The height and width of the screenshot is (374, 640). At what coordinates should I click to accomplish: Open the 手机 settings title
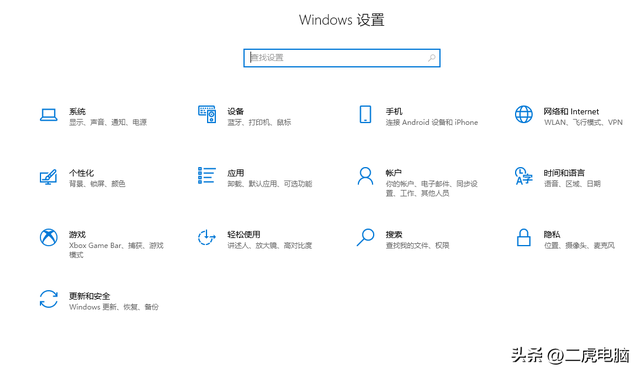[x=394, y=111]
